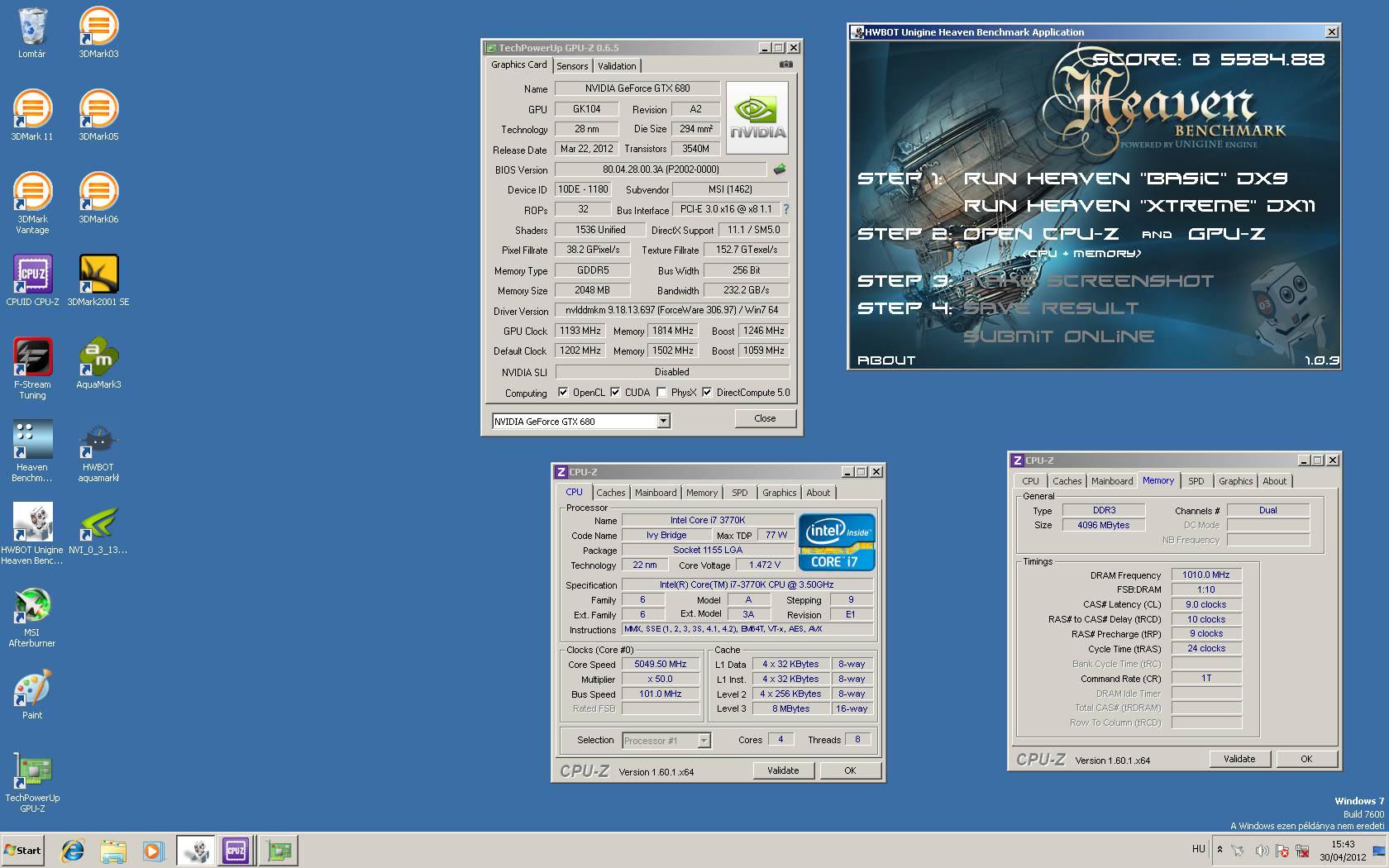Select Heaven Benchmark desktop icon
Screen dimensions: 1389x868
click(x=32, y=451)
